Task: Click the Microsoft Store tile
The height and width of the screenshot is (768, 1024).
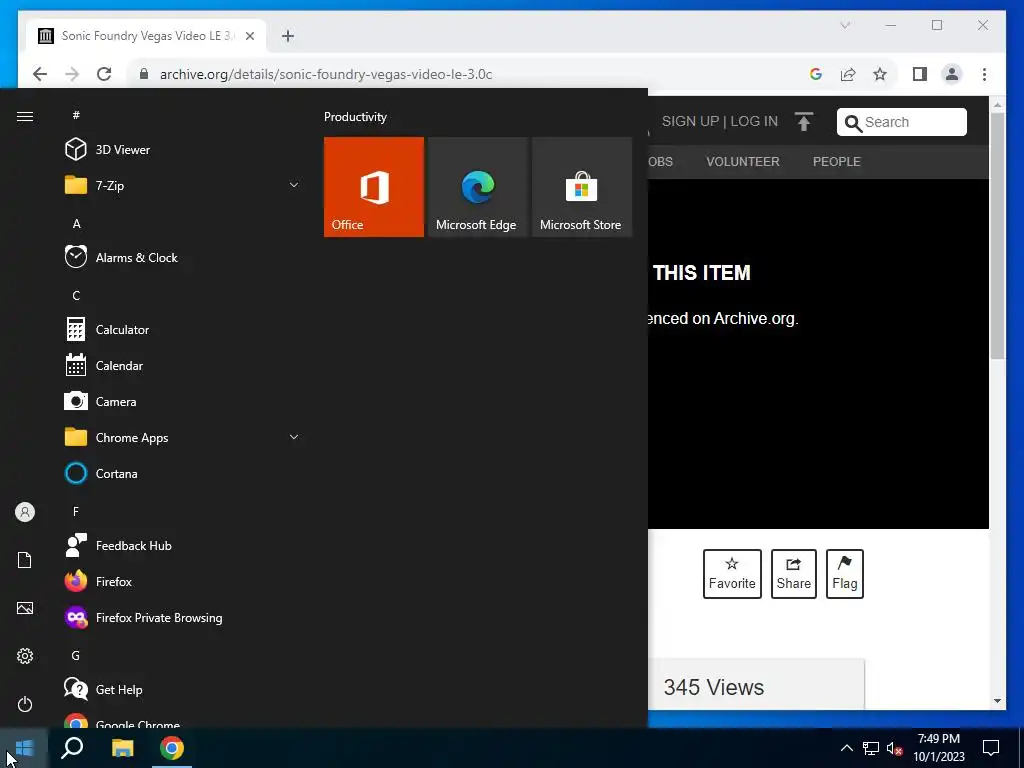Action: tap(582, 187)
